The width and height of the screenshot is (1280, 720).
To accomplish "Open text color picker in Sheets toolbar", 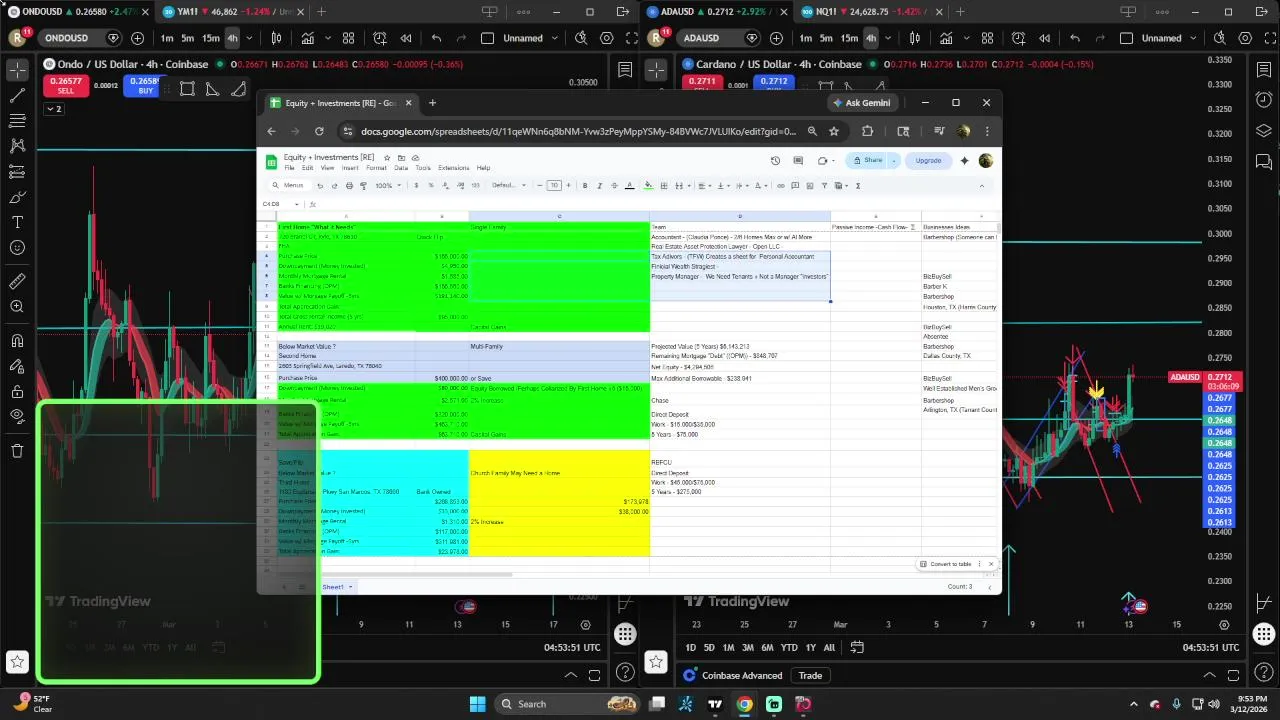I will pyautogui.click(x=629, y=185).
